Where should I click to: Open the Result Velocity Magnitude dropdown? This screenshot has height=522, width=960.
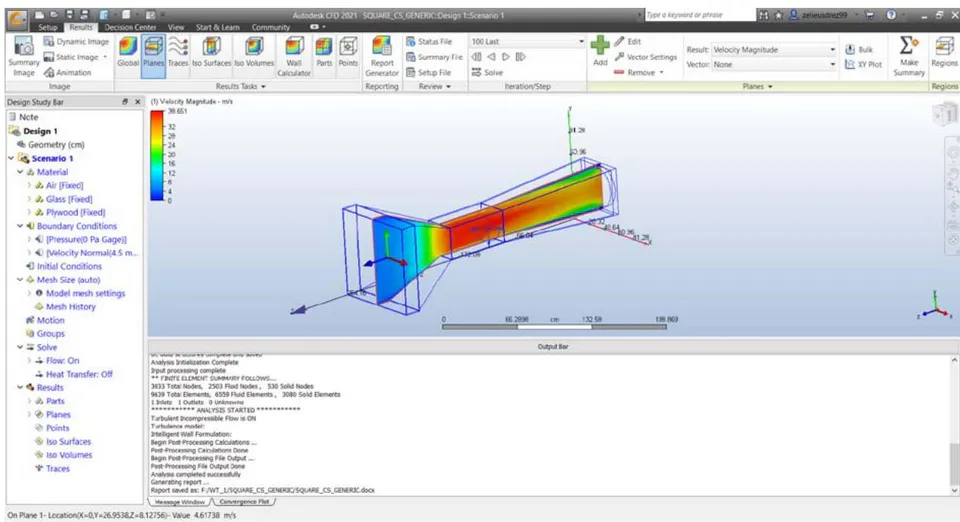pyautogui.click(x=774, y=50)
